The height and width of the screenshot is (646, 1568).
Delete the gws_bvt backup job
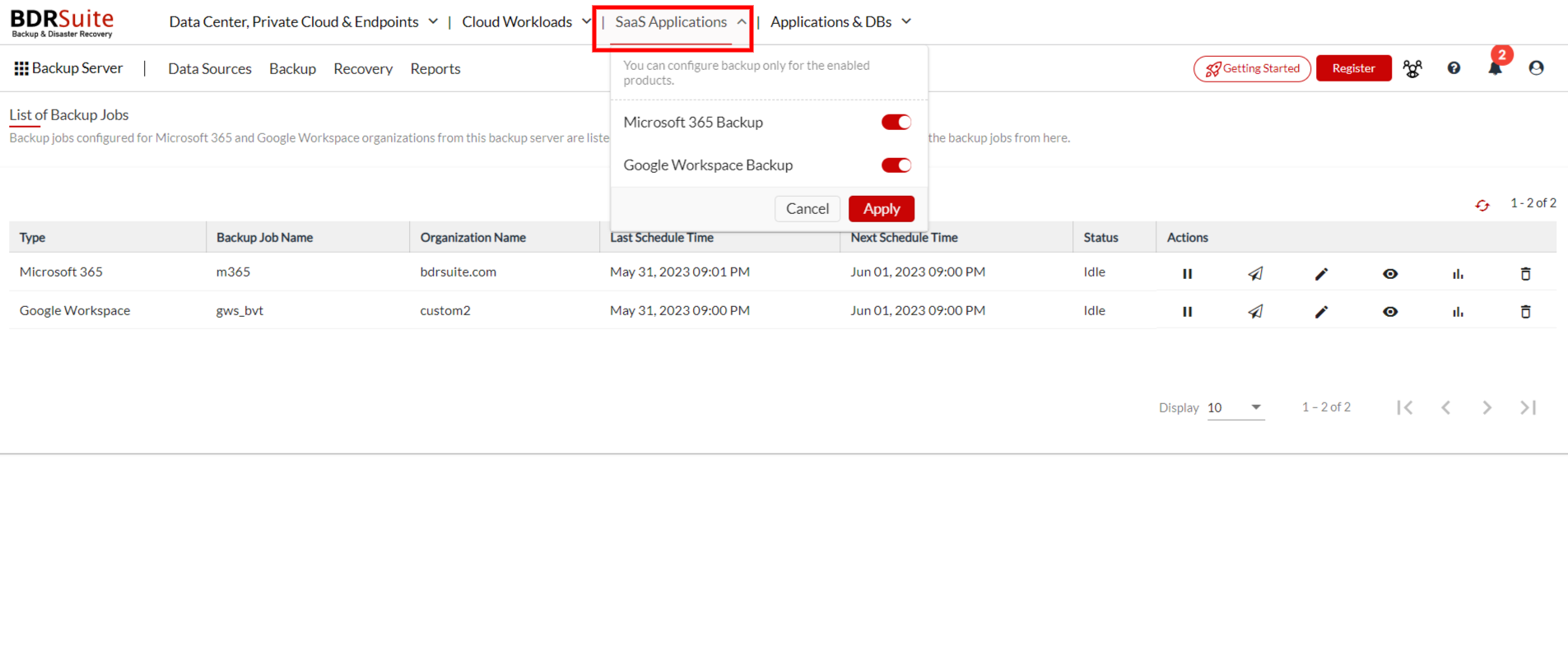[1525, 311]
